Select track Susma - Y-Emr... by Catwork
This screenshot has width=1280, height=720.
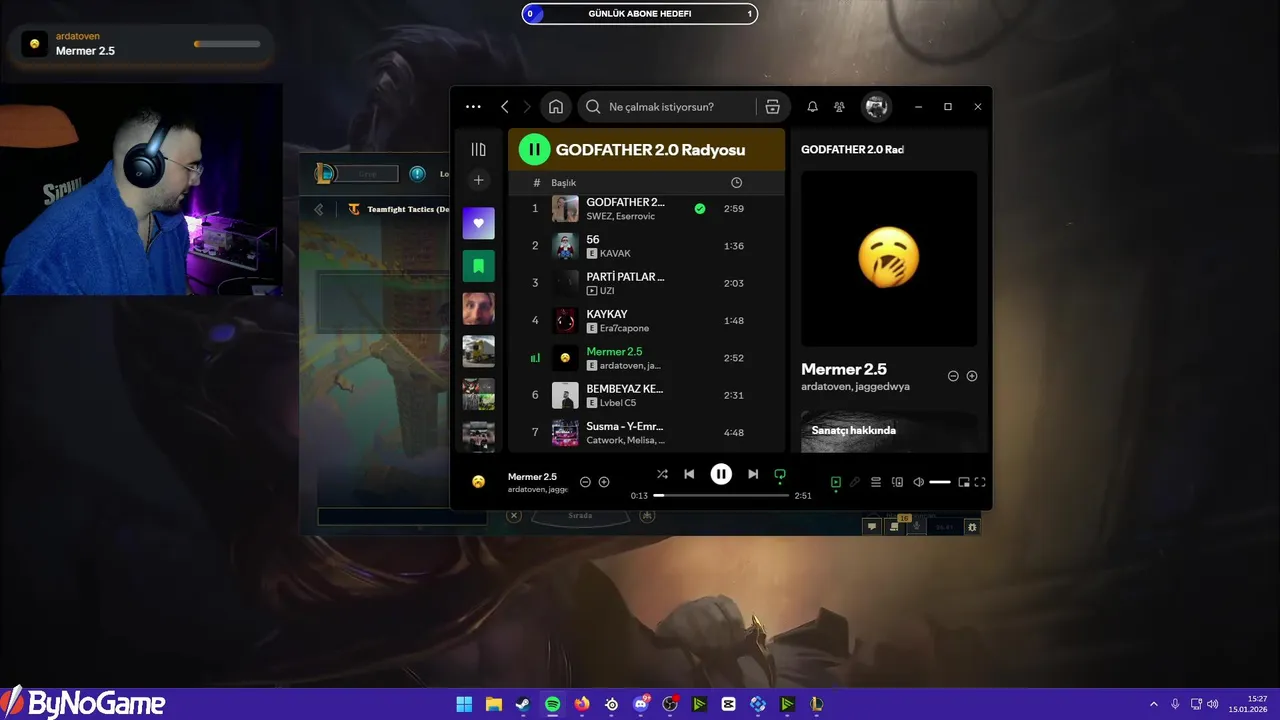click(x=646, y=432)
